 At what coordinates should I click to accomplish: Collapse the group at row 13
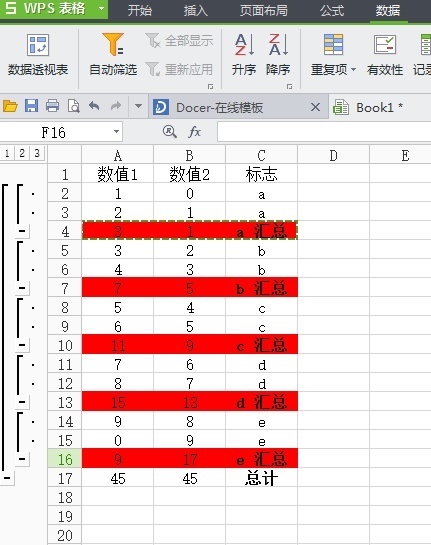click(22, 402)
